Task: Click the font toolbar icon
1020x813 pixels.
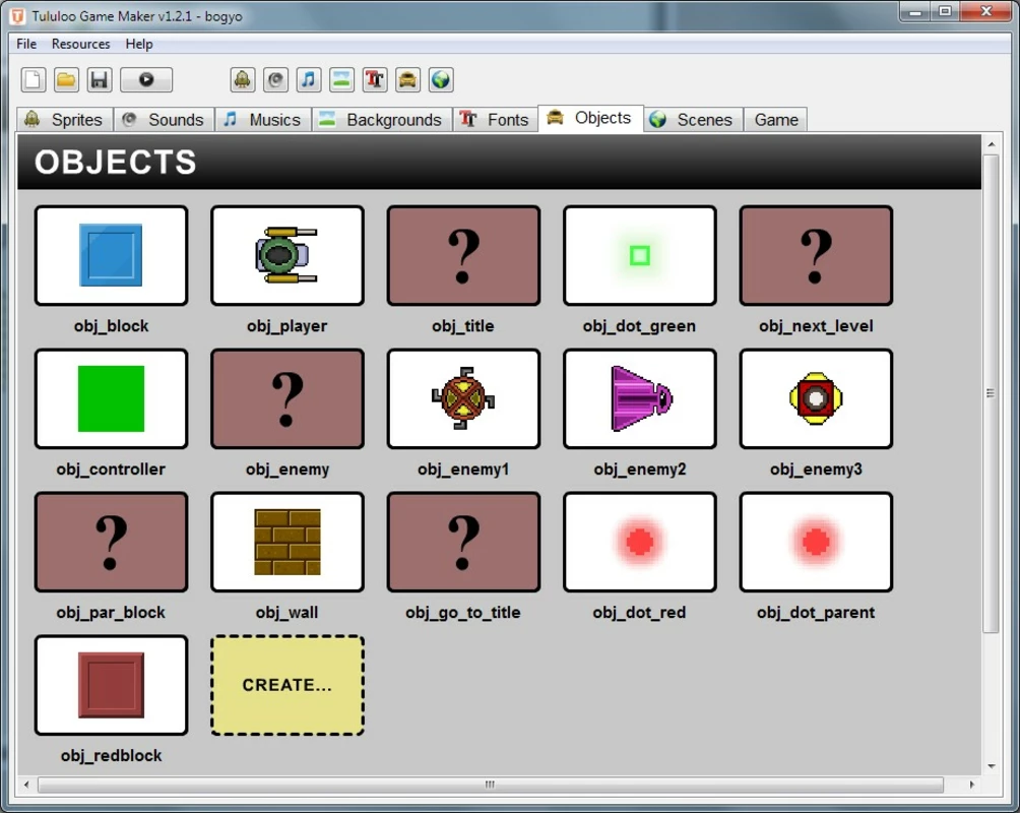Action: [375, 80]
